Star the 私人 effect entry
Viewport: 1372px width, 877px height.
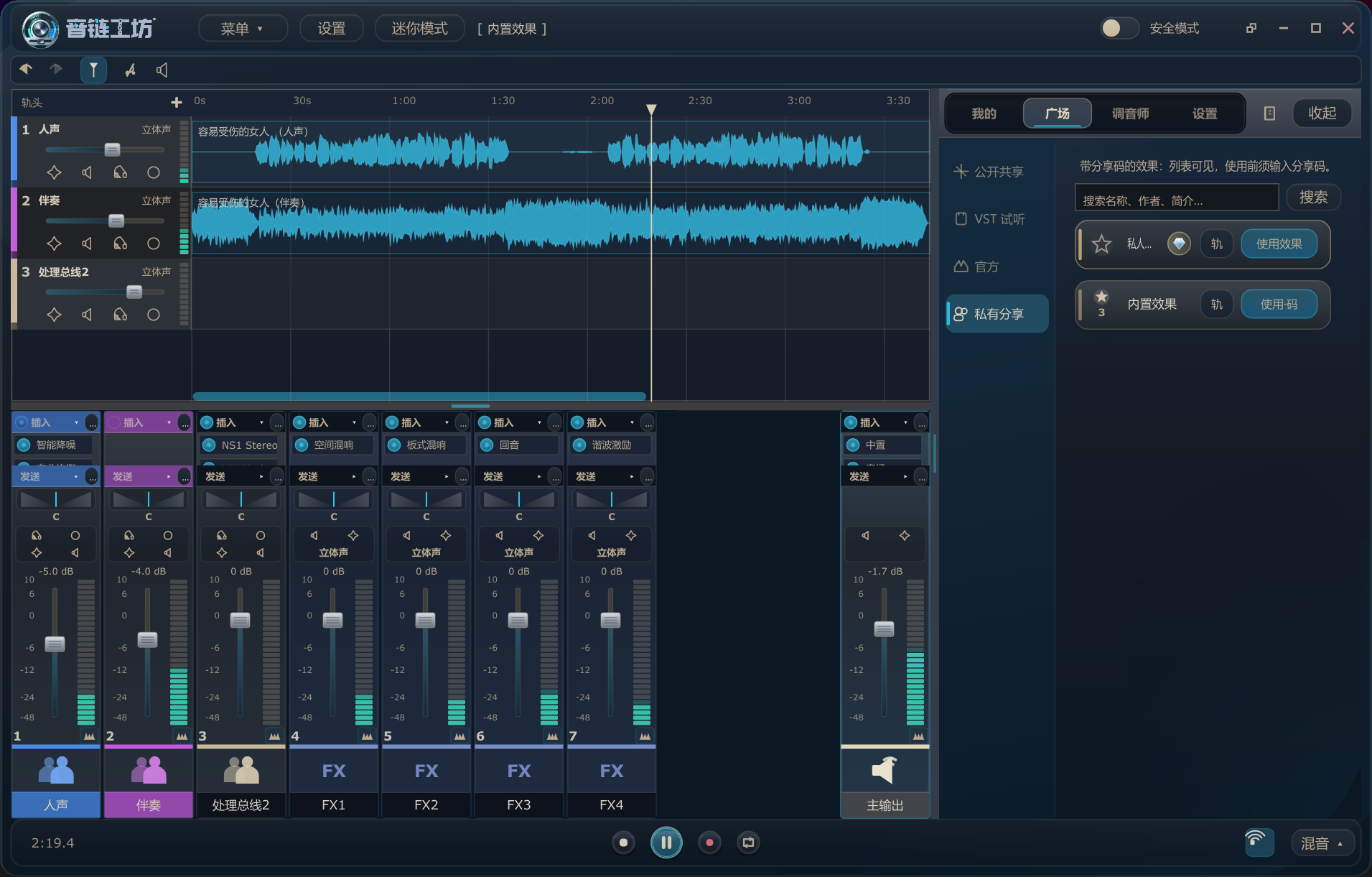coord(1101,244)
